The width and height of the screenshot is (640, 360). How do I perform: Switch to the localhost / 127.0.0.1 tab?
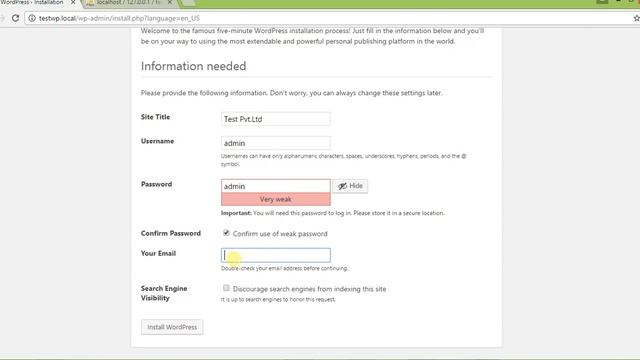129,2
